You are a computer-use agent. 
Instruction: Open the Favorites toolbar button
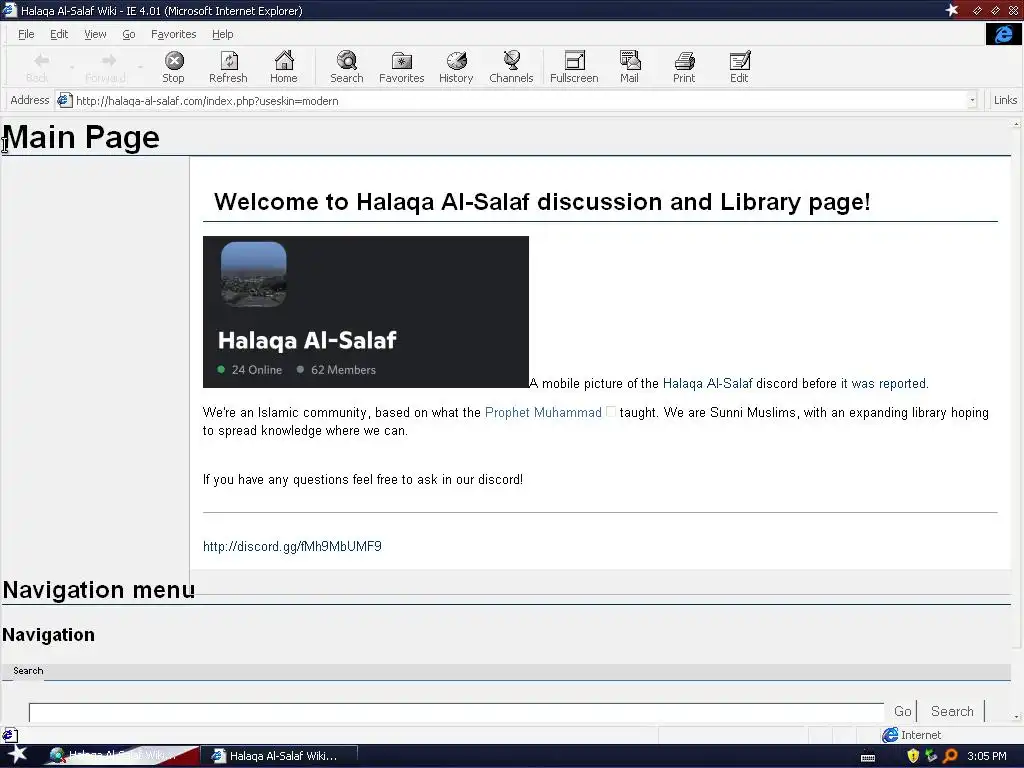pyautogui.click(x=402, y=67)
